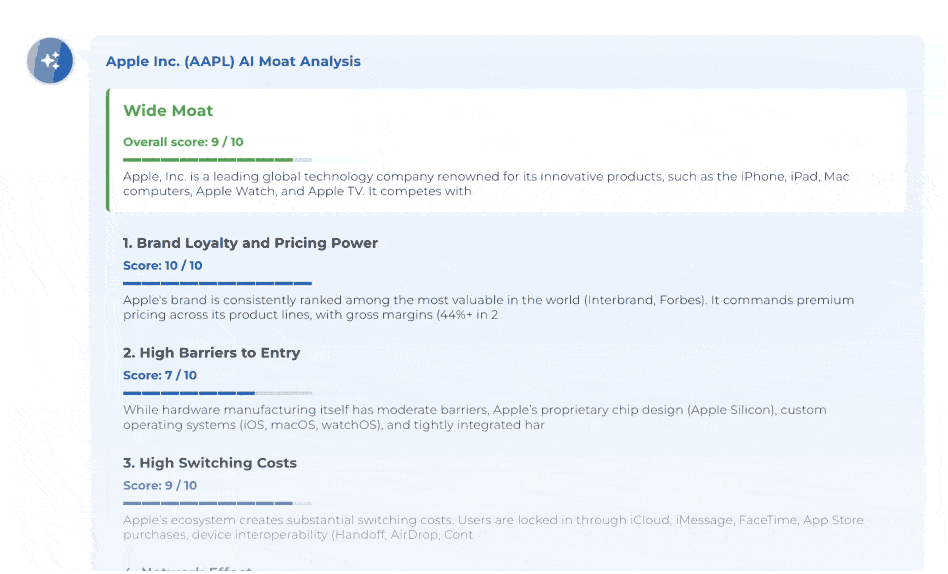Select the Wide Moat rating heading

[x=168, y=111]
